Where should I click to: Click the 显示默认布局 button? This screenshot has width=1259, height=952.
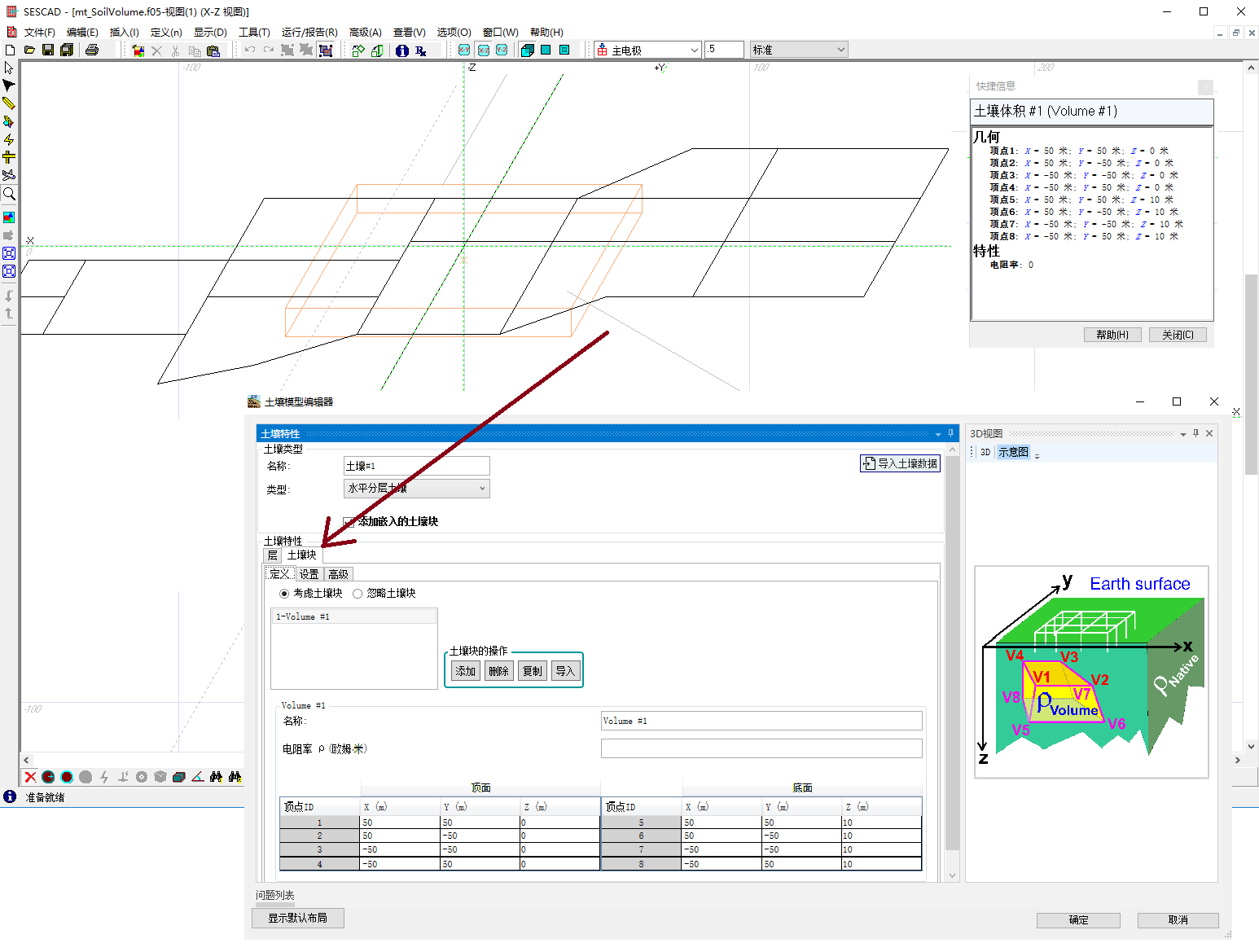[298, 918]
